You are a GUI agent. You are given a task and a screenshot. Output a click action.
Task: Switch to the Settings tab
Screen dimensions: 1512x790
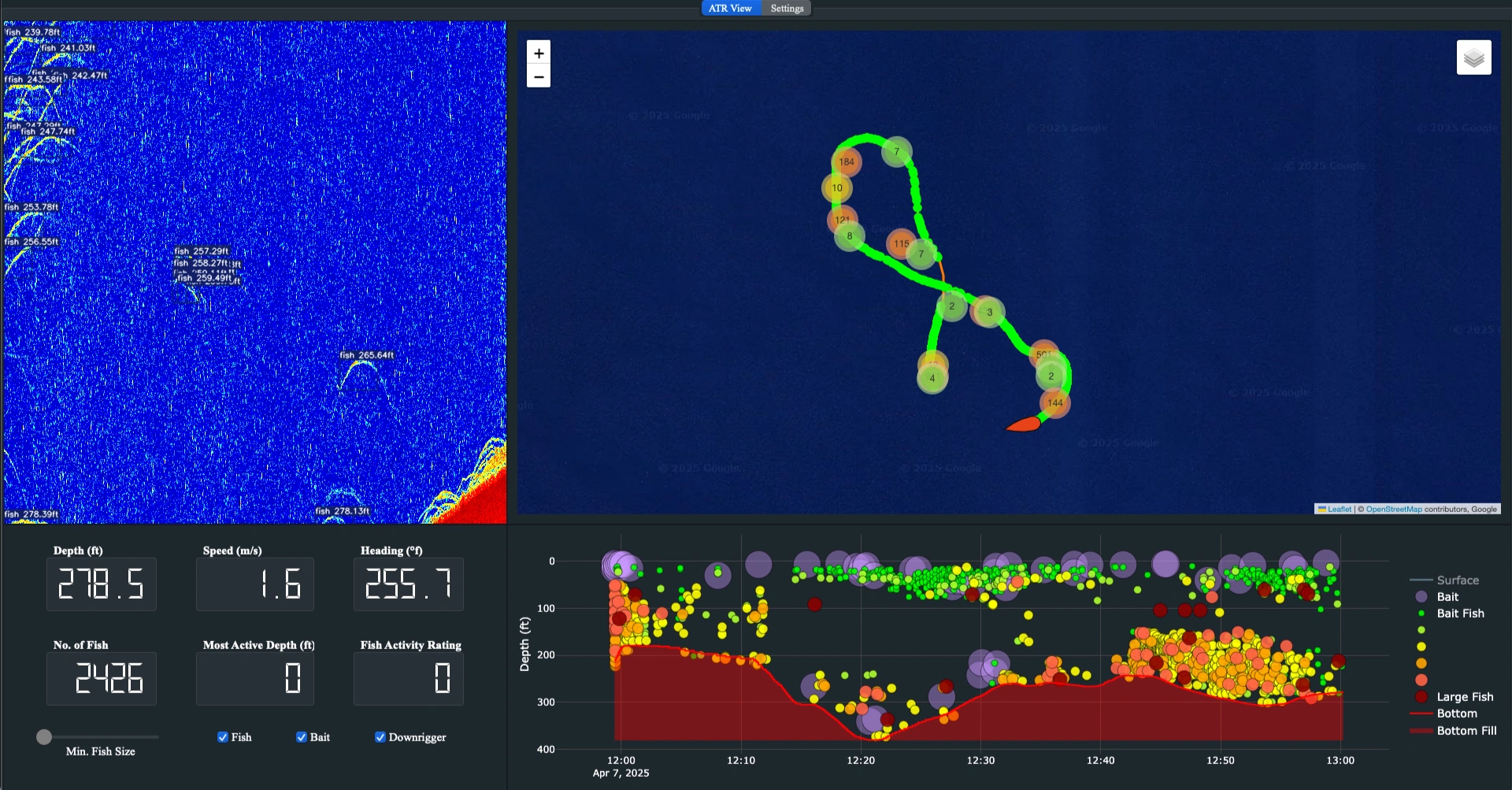coord(787,9)
